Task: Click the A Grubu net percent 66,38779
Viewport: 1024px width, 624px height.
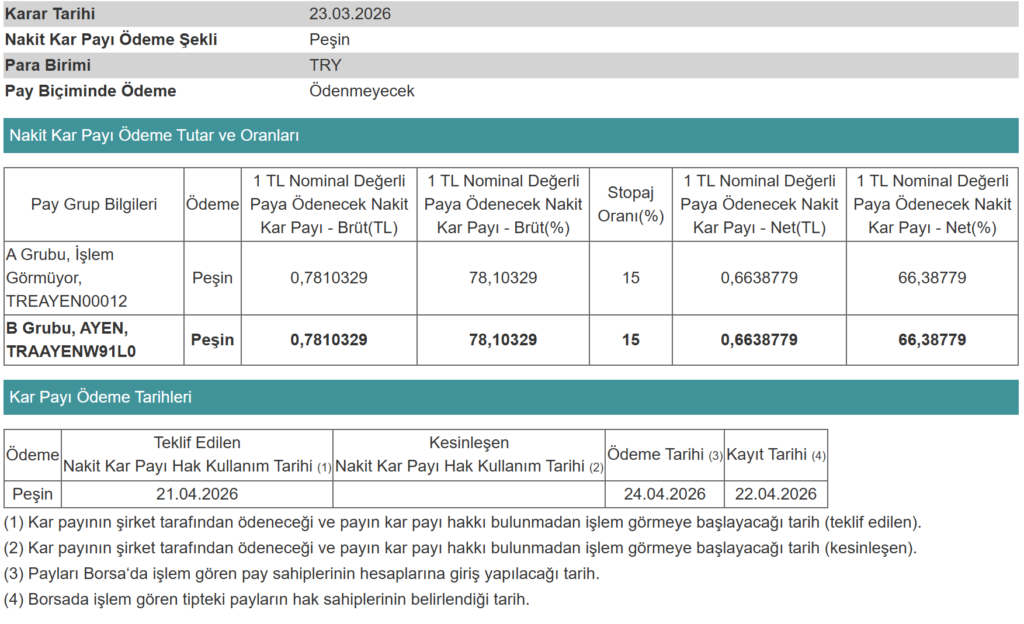Action: [x=932, y=277]
